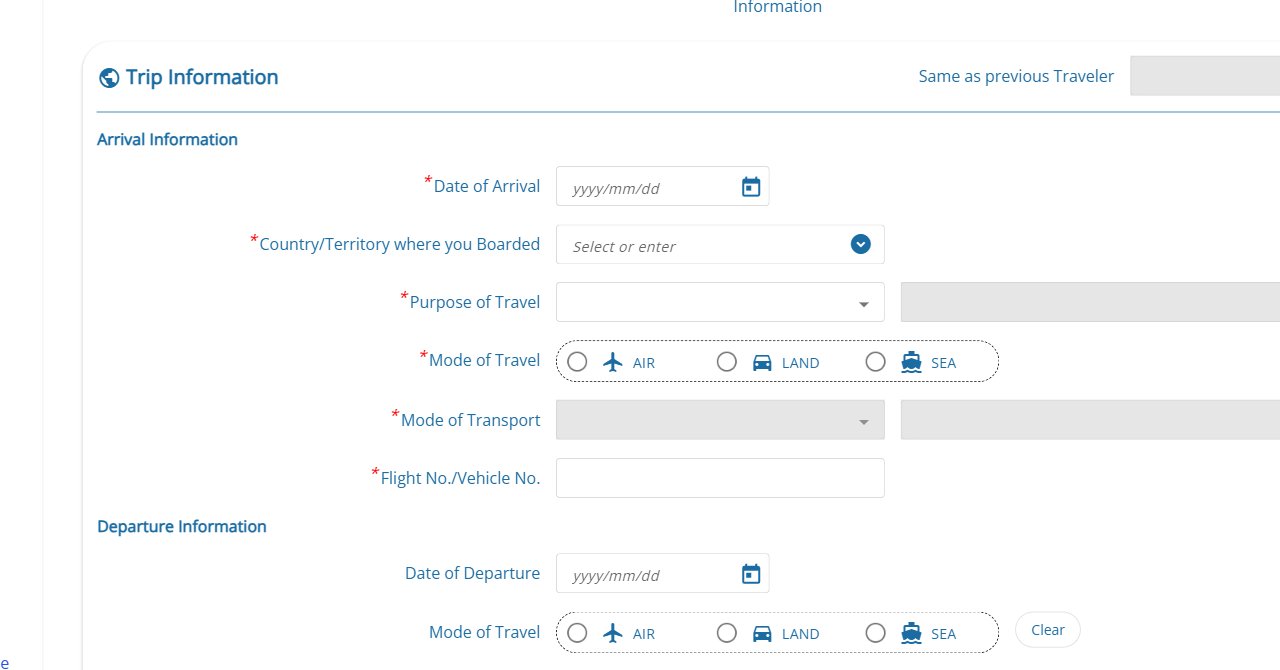Click the airplane icon in arrival Mode of Travel
This screenshot has height=670, width=1280.
(612, 361)
